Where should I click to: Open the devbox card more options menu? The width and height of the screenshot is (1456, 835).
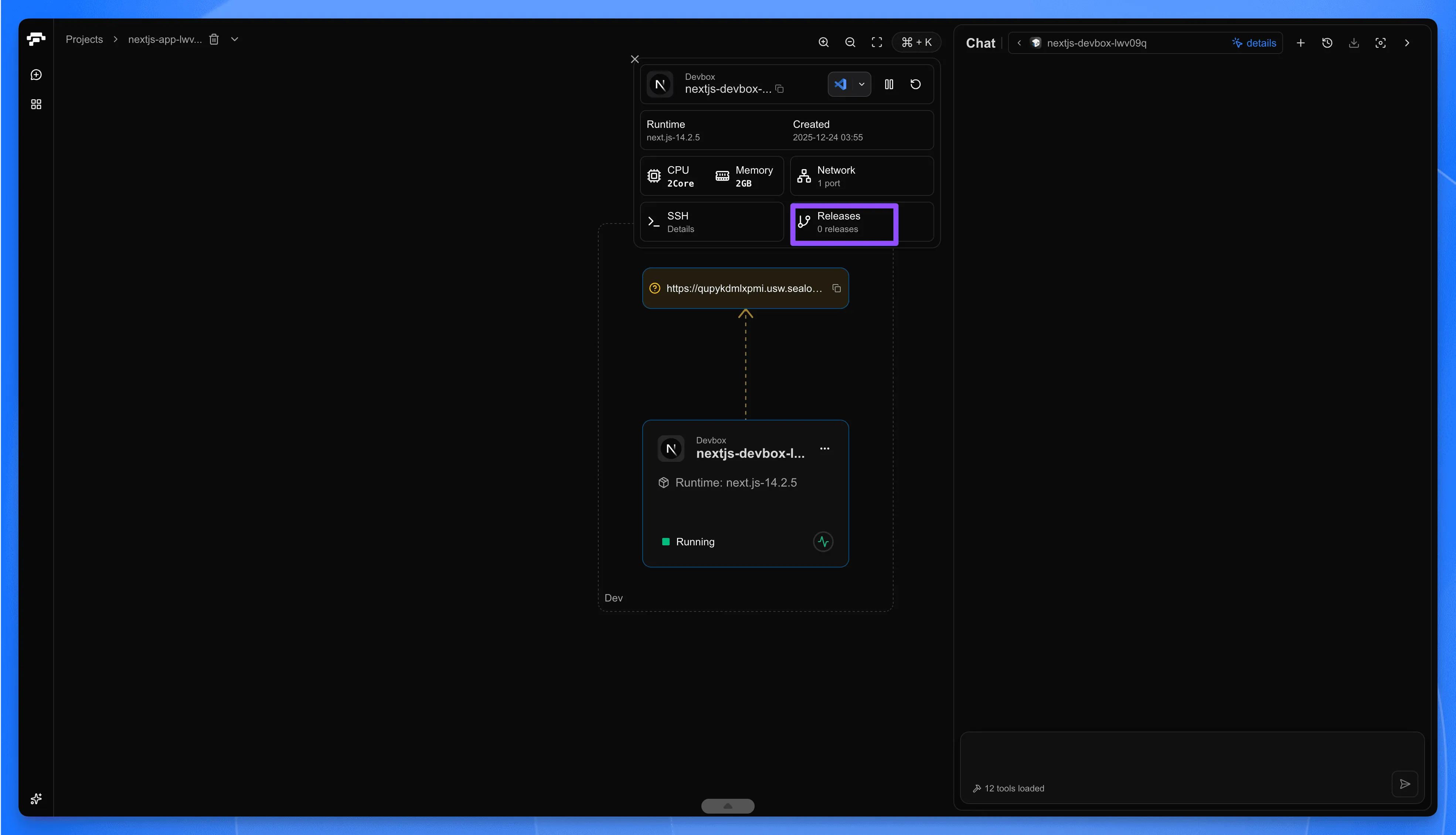824,449
